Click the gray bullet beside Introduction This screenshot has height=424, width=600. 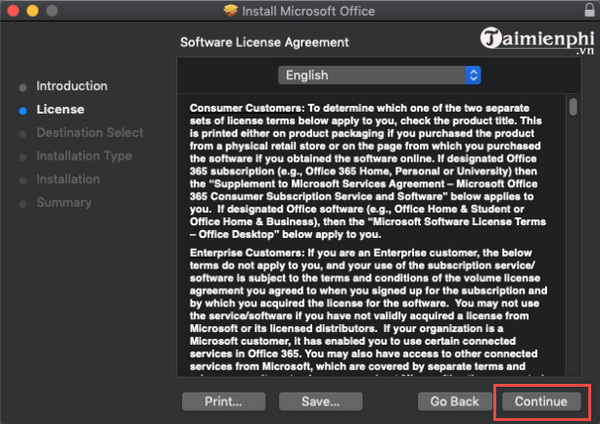23,88
